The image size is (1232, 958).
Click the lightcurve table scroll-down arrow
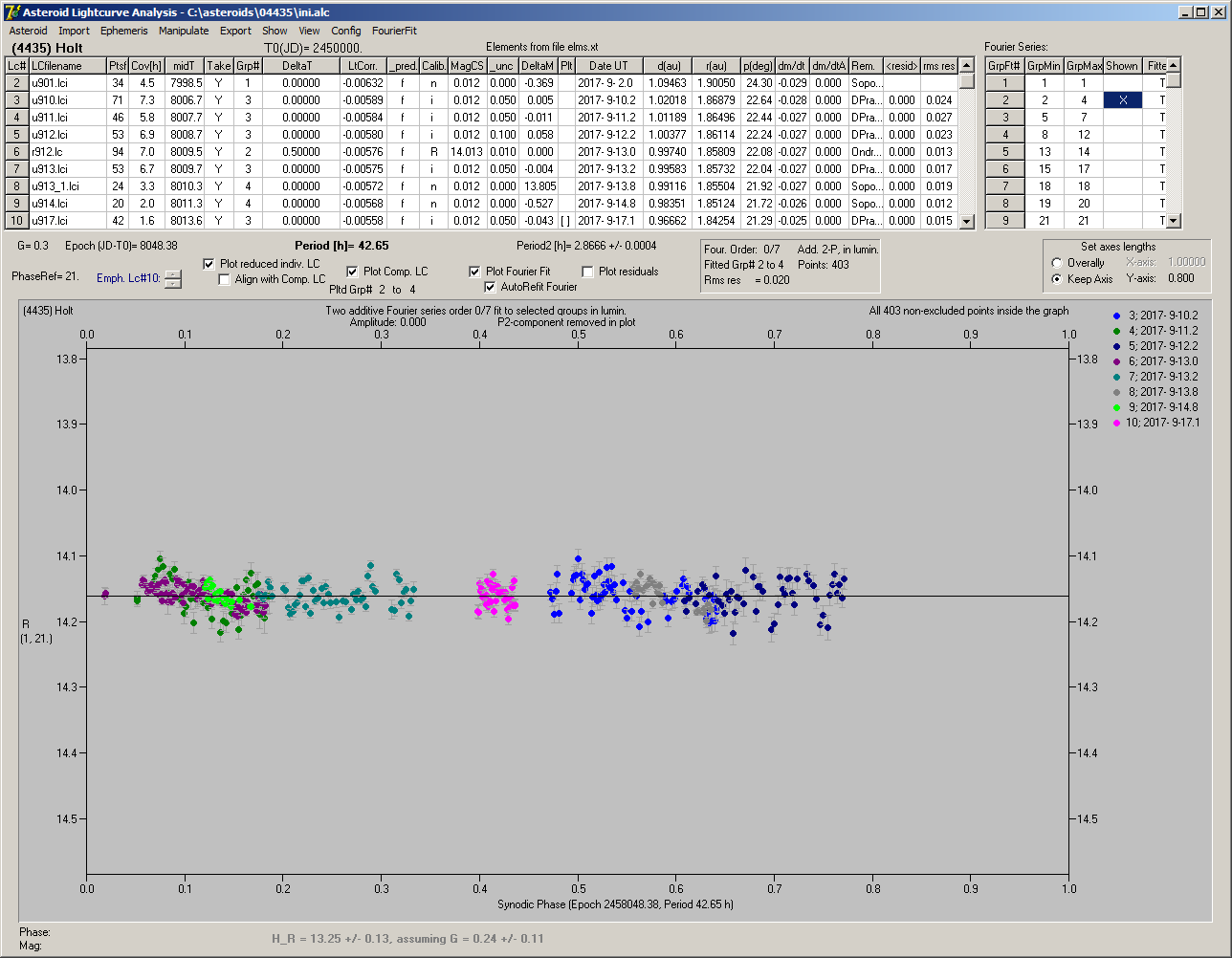(967, 222)
